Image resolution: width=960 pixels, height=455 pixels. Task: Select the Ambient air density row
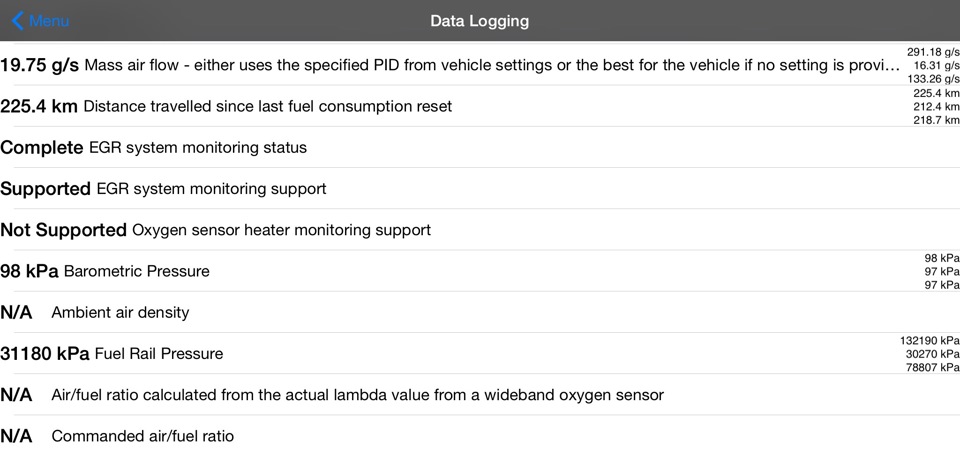click(120, 313)
